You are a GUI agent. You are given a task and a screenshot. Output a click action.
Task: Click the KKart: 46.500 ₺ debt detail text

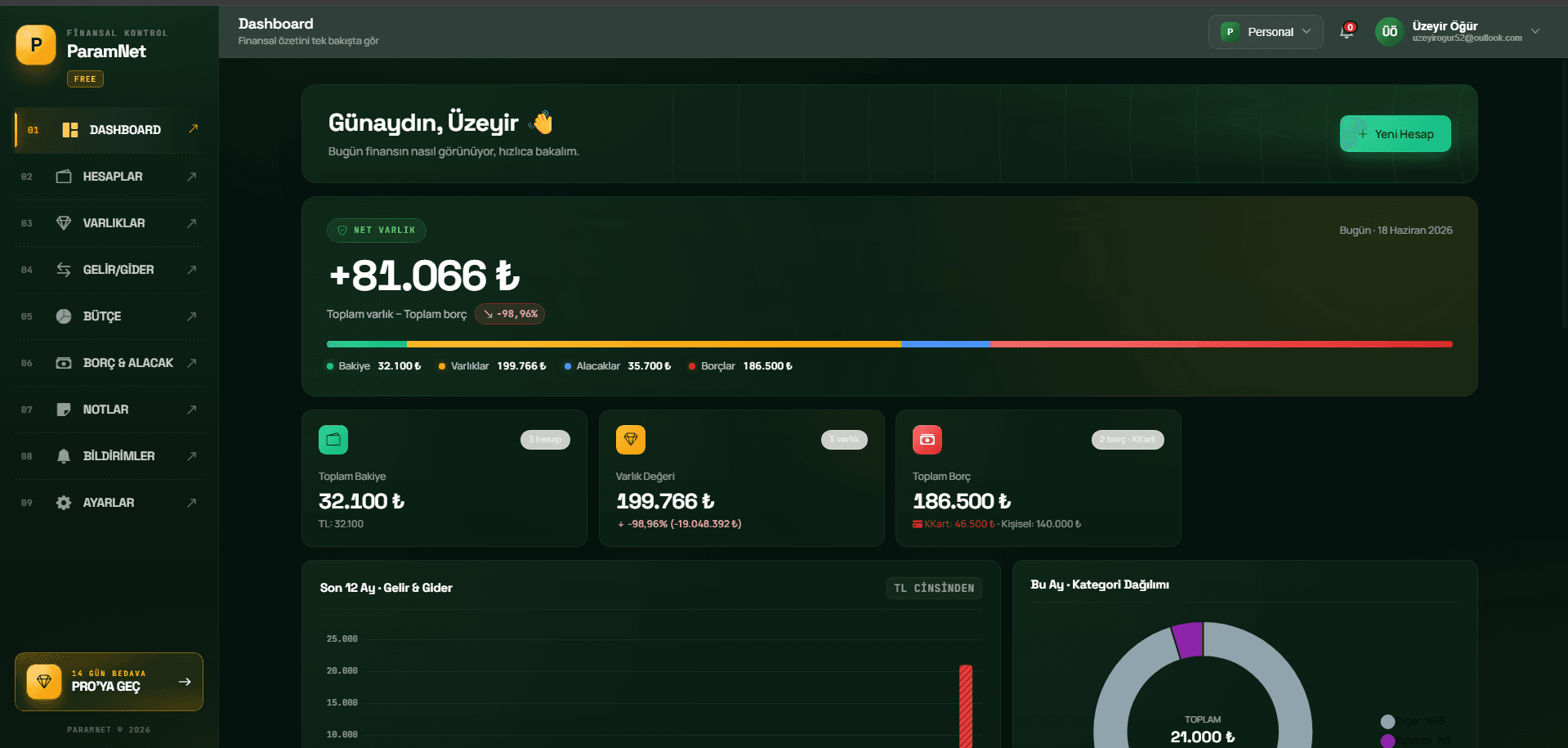pyautogui.click(x=954, y=524)
